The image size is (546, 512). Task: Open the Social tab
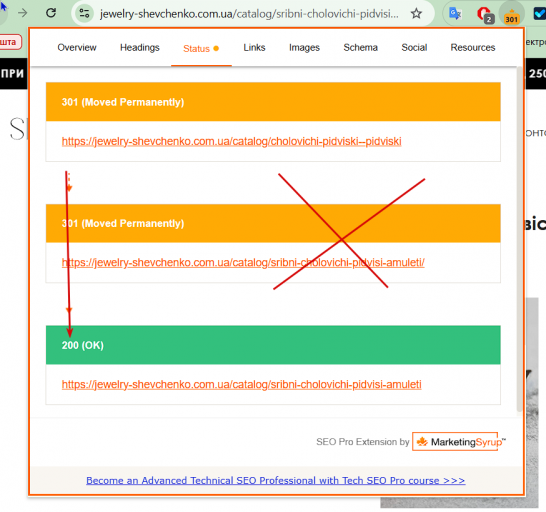click(414, 47)
